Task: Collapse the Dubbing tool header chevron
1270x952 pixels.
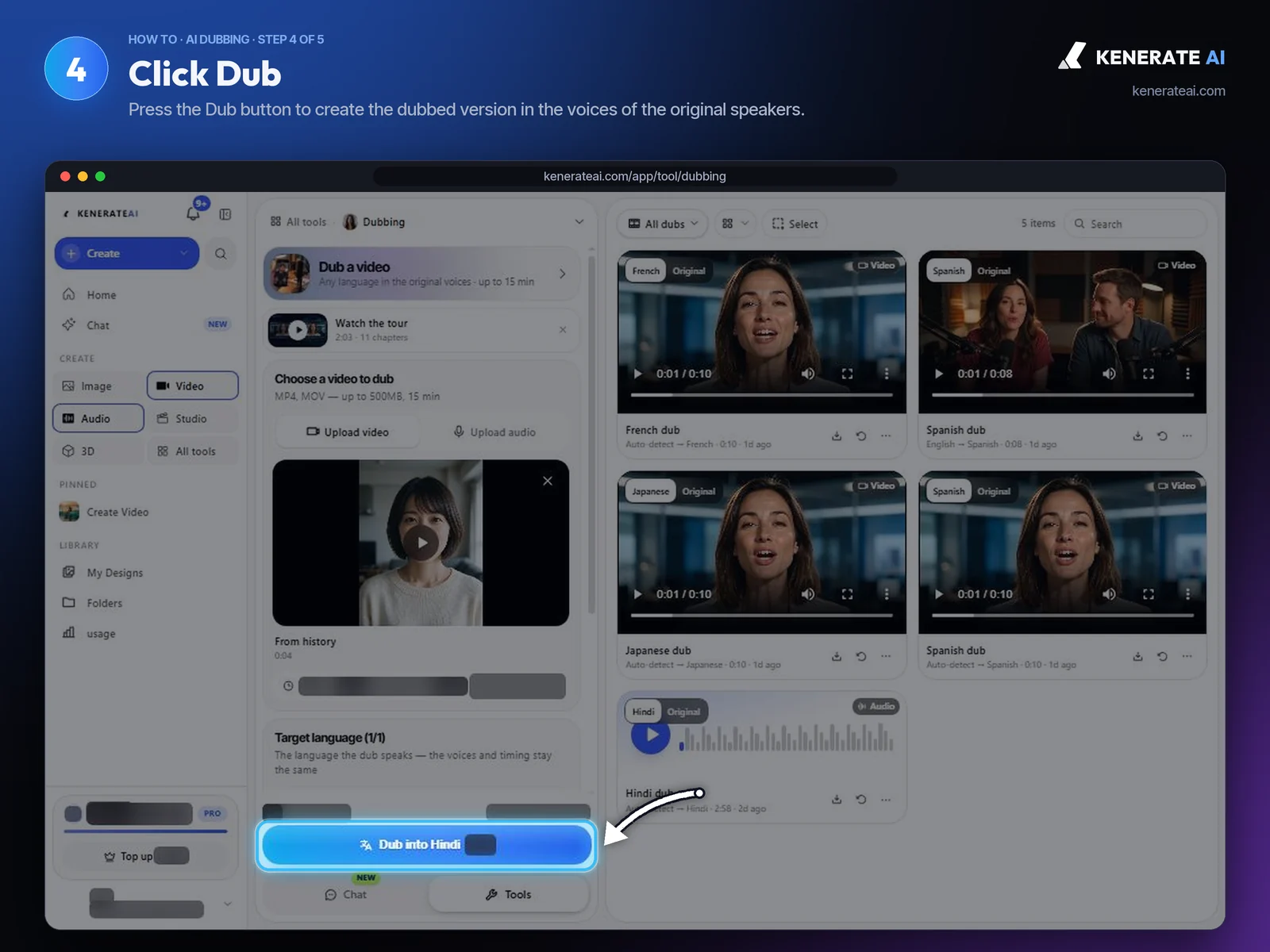Action: point(579,222)
